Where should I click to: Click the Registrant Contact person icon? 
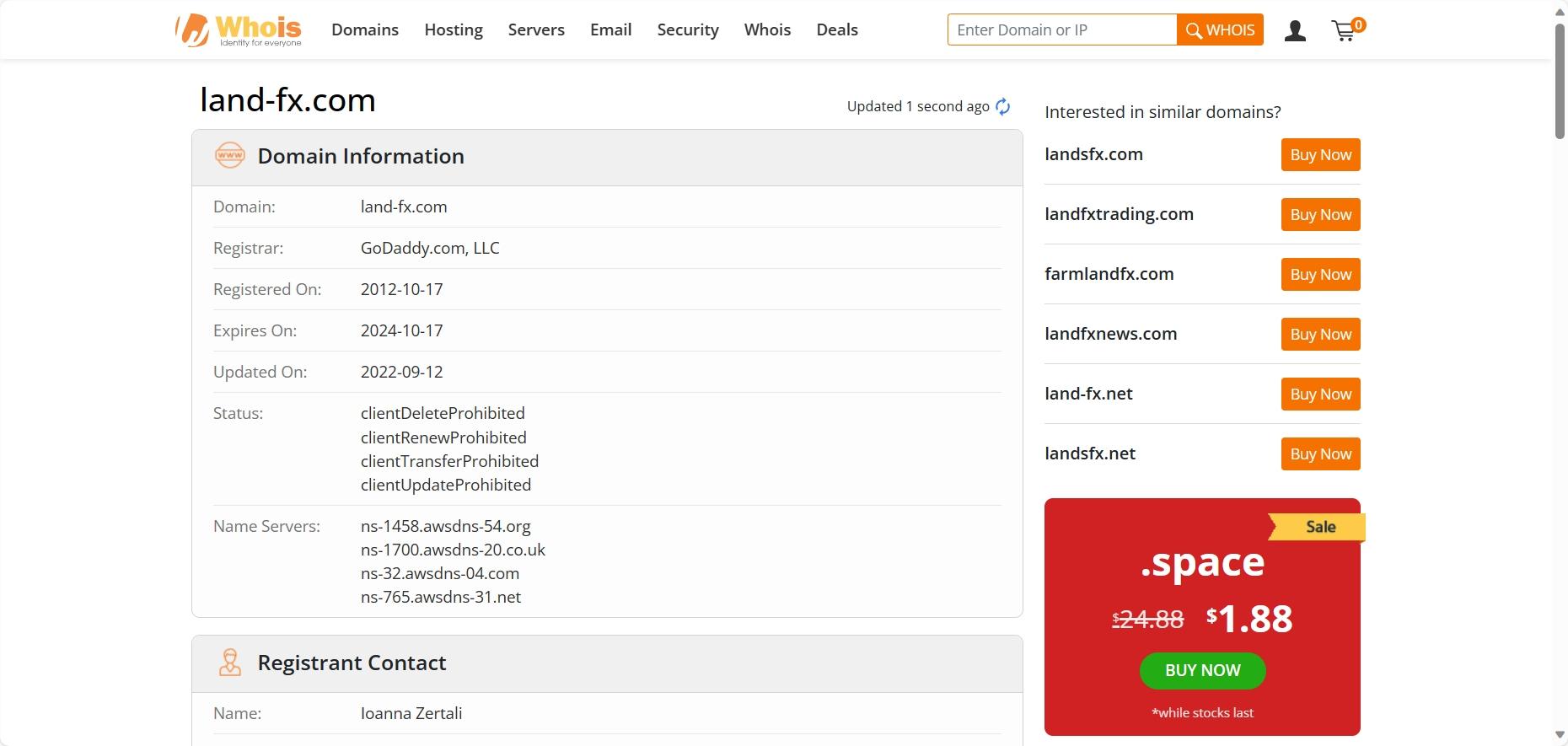pyautogui.click(x=230, y=663)
